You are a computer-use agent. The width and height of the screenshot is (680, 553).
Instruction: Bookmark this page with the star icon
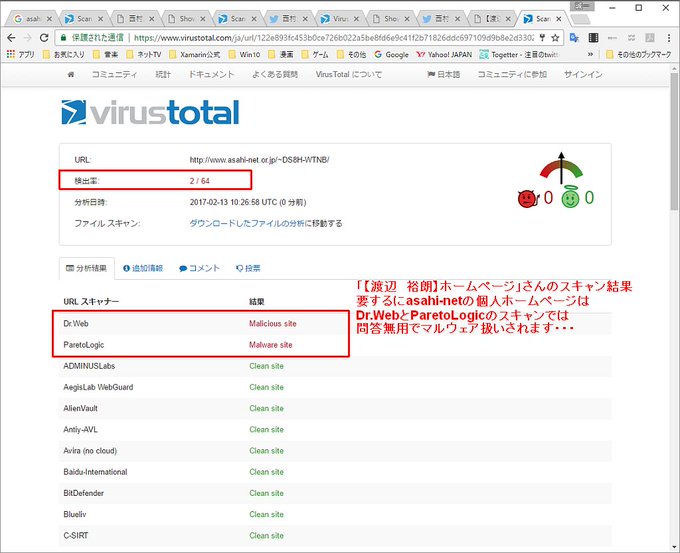click(x=555, y=38)
